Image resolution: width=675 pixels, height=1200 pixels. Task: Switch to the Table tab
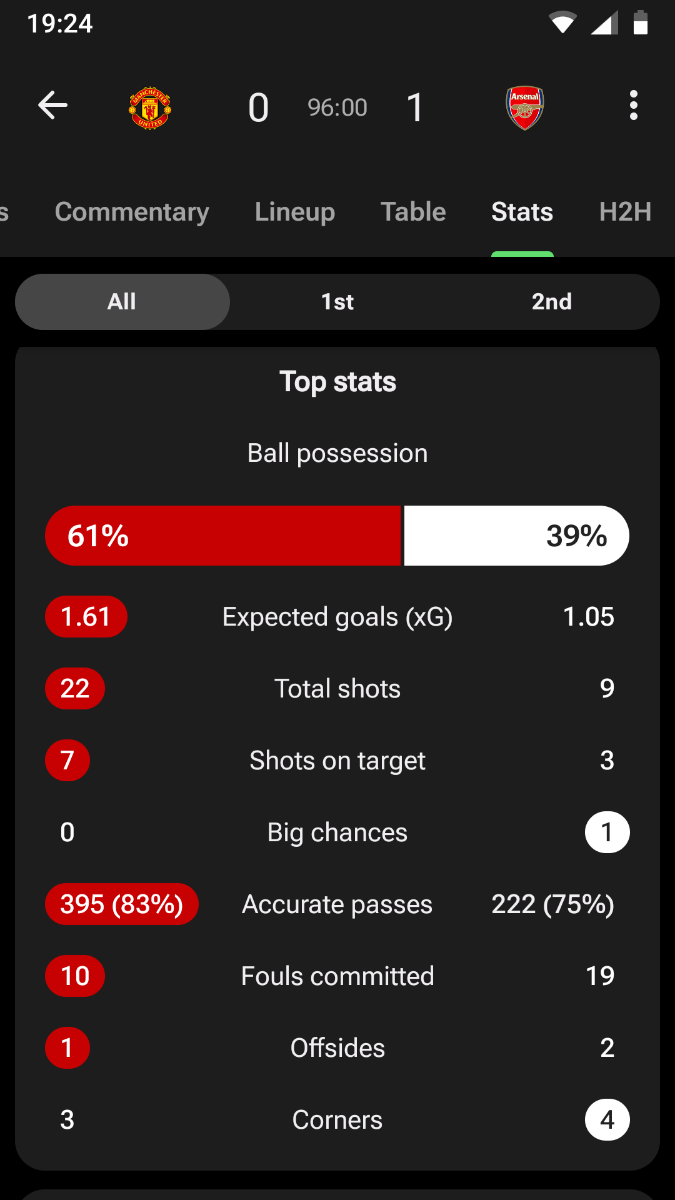413,212
